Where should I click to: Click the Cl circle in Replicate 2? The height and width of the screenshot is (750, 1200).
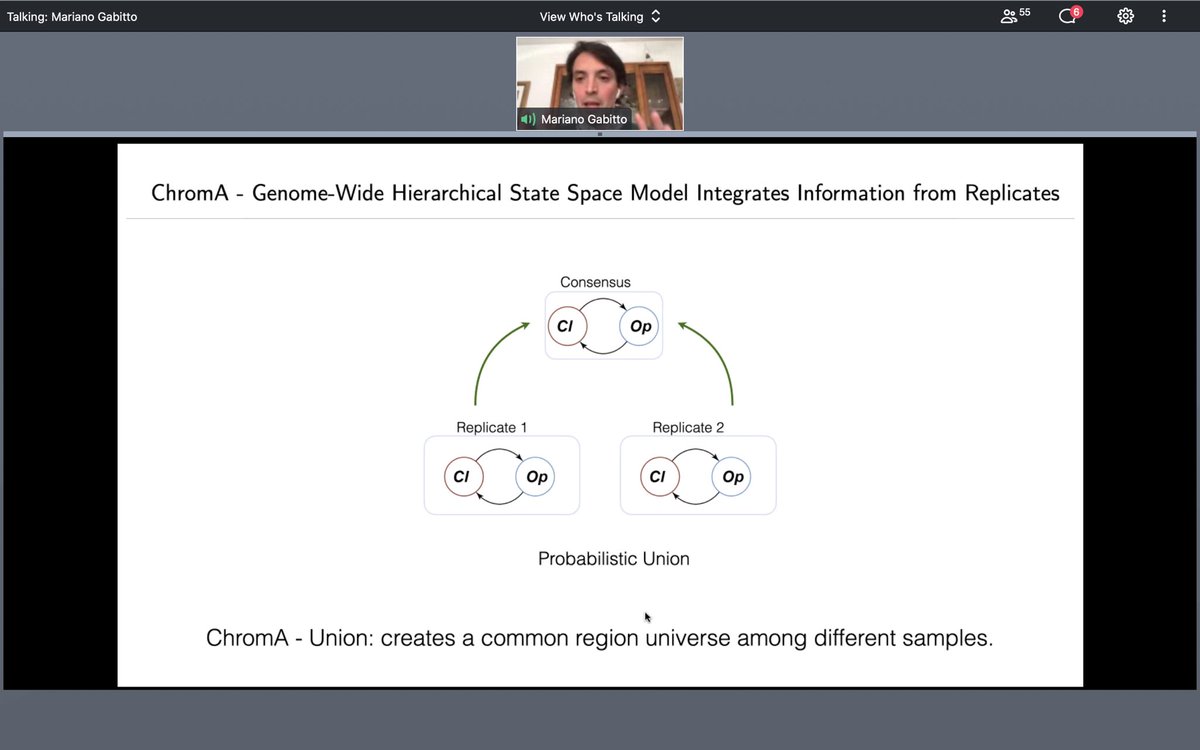pyautogui.click(x=658, y=477)
